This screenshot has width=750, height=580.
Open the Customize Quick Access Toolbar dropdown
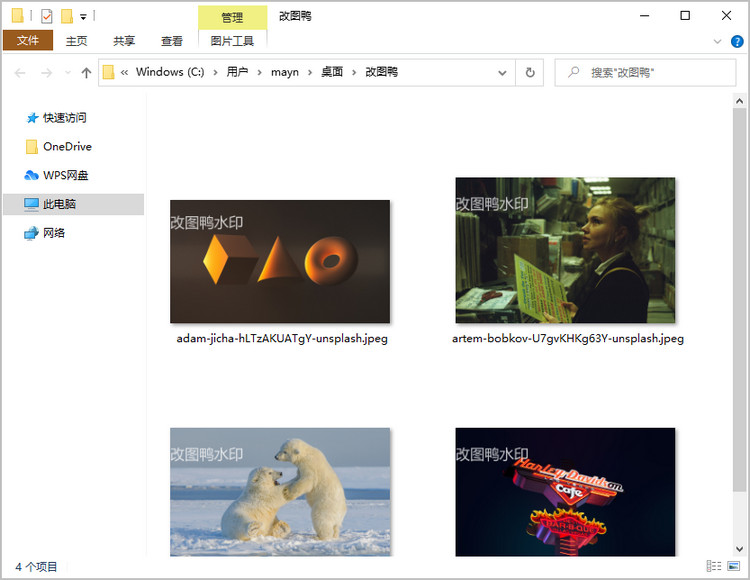pyautogui.click(x=83, y=17)
